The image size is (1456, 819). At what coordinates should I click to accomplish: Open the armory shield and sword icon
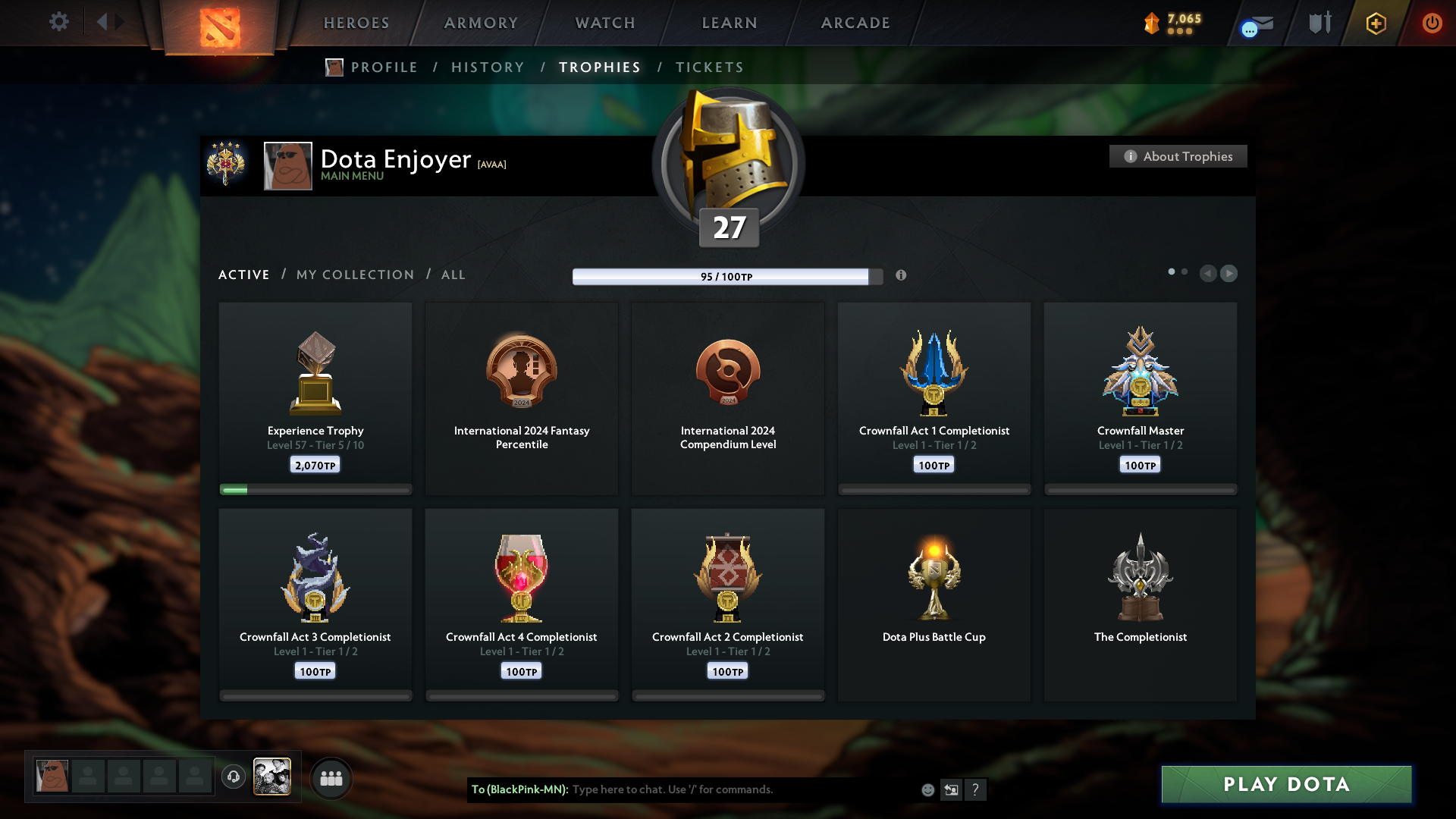1319,23
